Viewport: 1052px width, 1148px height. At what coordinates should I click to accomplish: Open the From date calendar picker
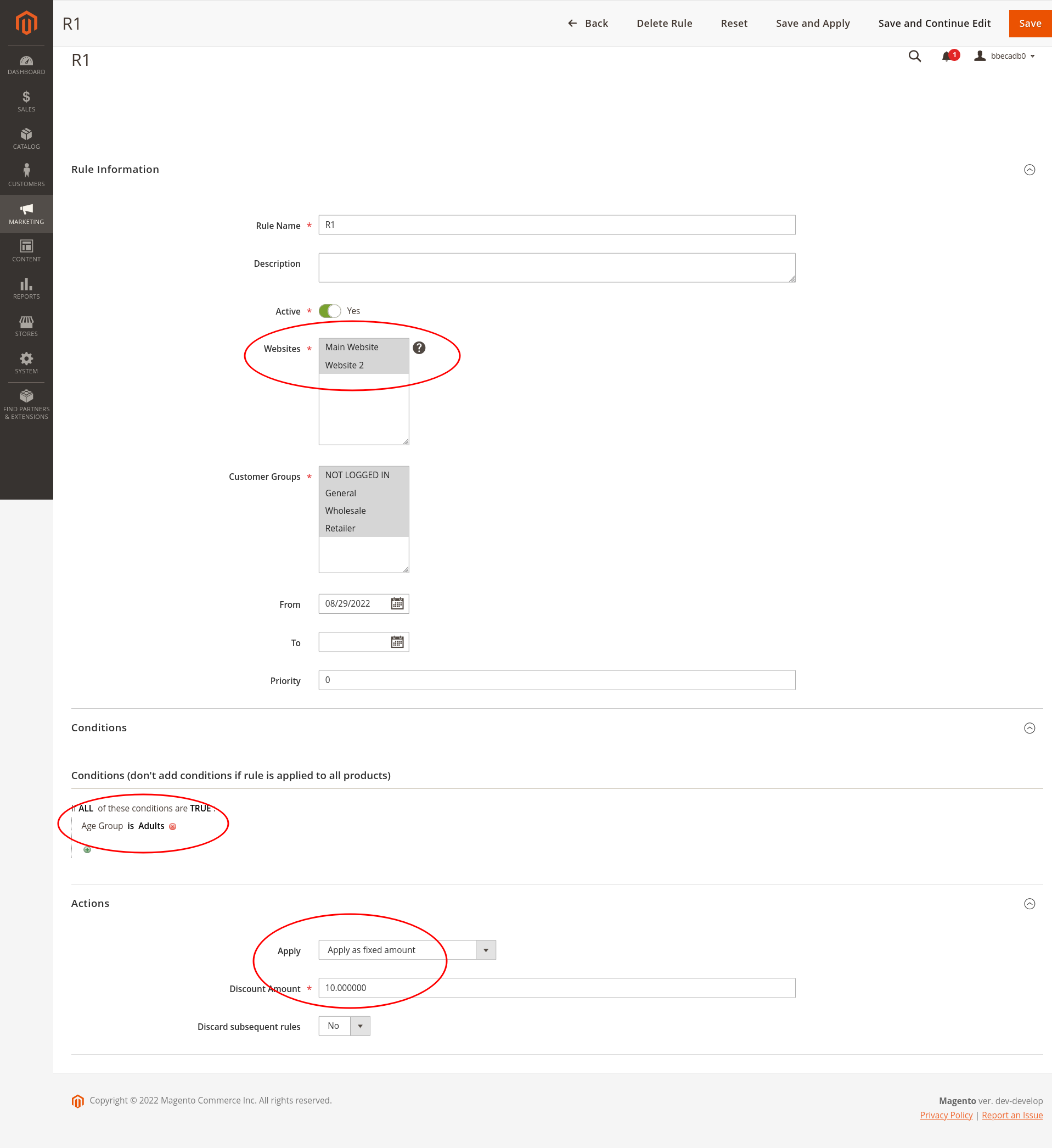(397, 603)
